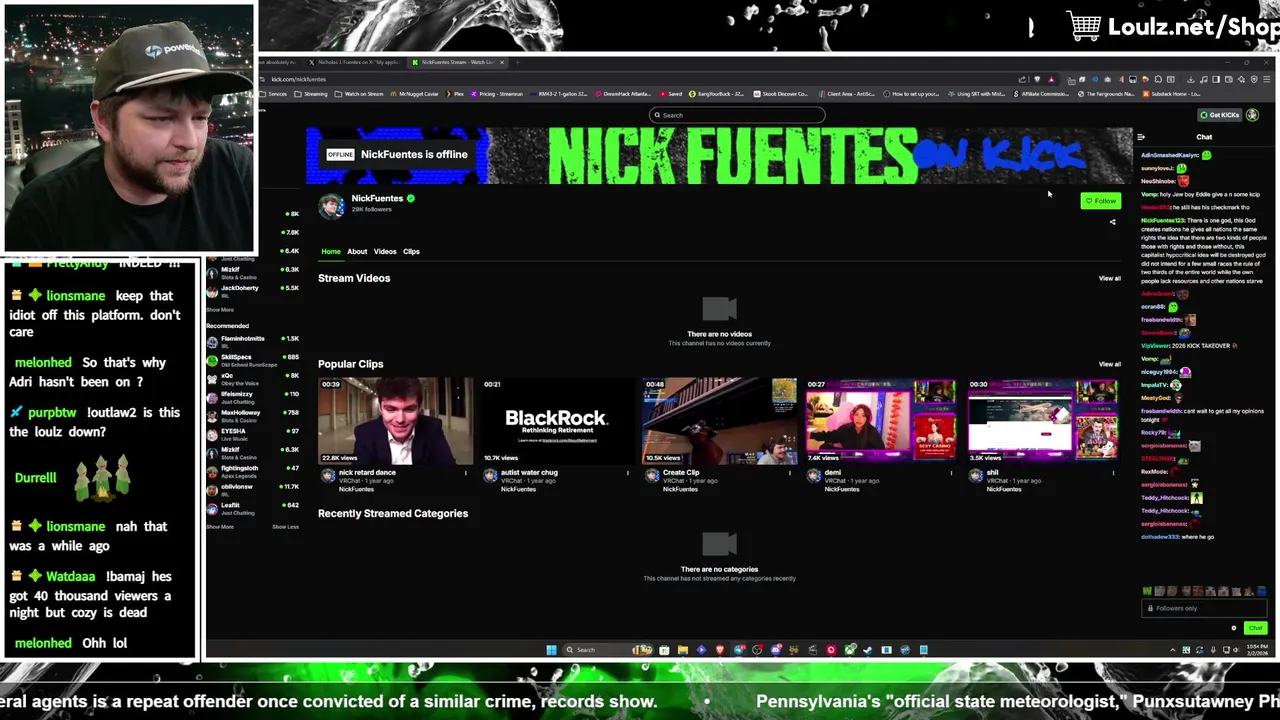This screenshot has height=720, width=1280.
Task: Open the 'Create Clip' clip thumbnail
Action: click(719, 421)
